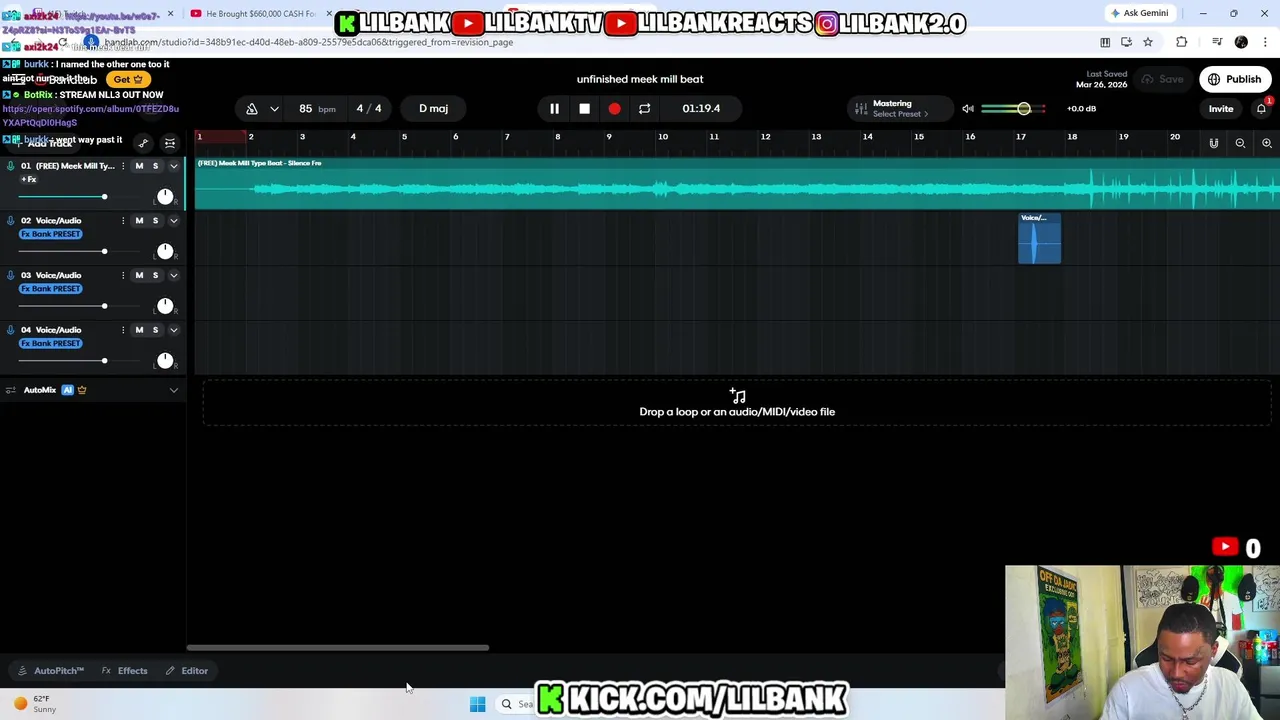Open the browser media control icon
Image resolution: width=1280 pixels, height=720 pixels.
coord(1217,42)
